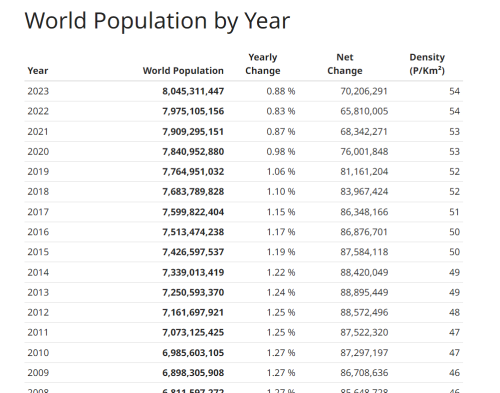Screen dimensions: 500x393
Task: Click the year cell 2017
Action: (38, 212)
